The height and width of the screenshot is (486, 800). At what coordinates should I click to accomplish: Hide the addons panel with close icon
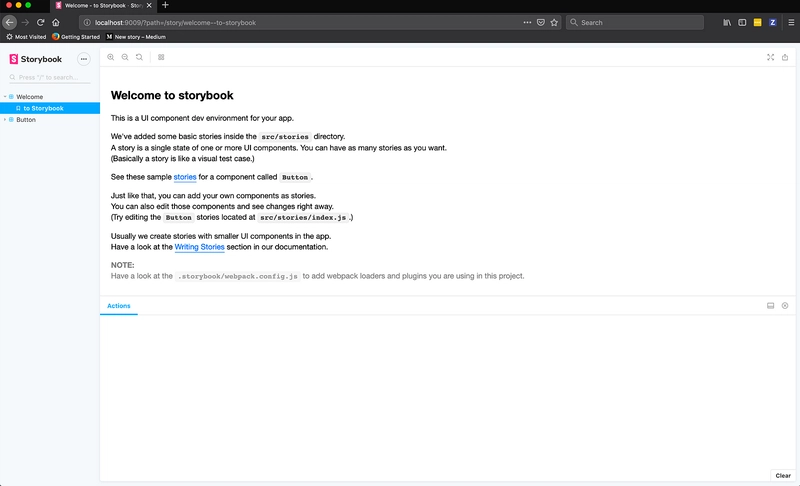point(785,305)
